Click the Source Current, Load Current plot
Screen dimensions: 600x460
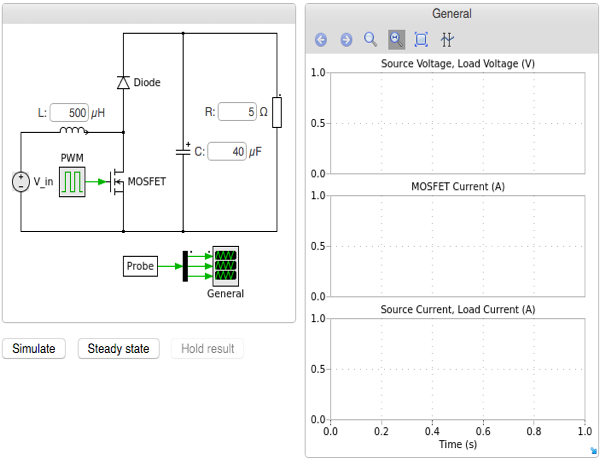tap(458, 369)
